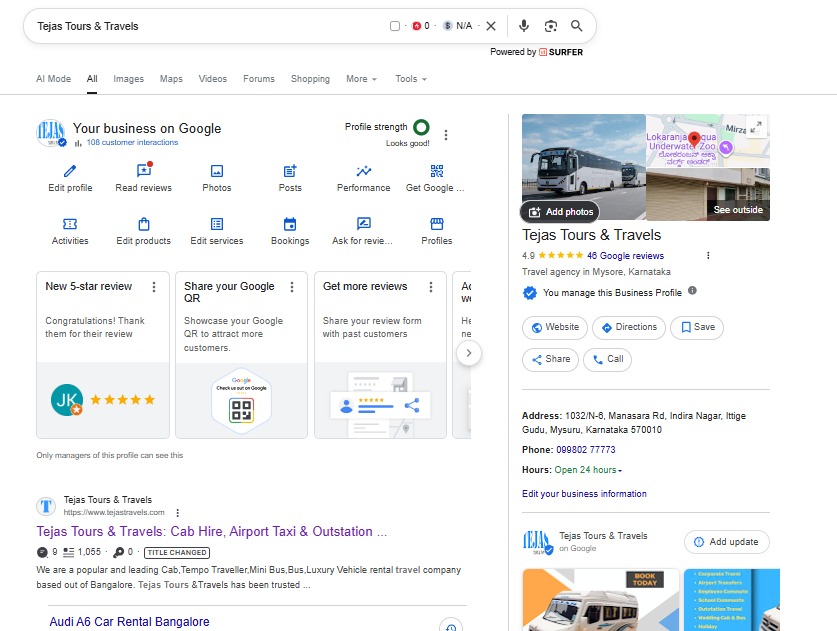Open Get more reviews card
837x631 pixels.
pyautogui.click(x=380, y=355)
